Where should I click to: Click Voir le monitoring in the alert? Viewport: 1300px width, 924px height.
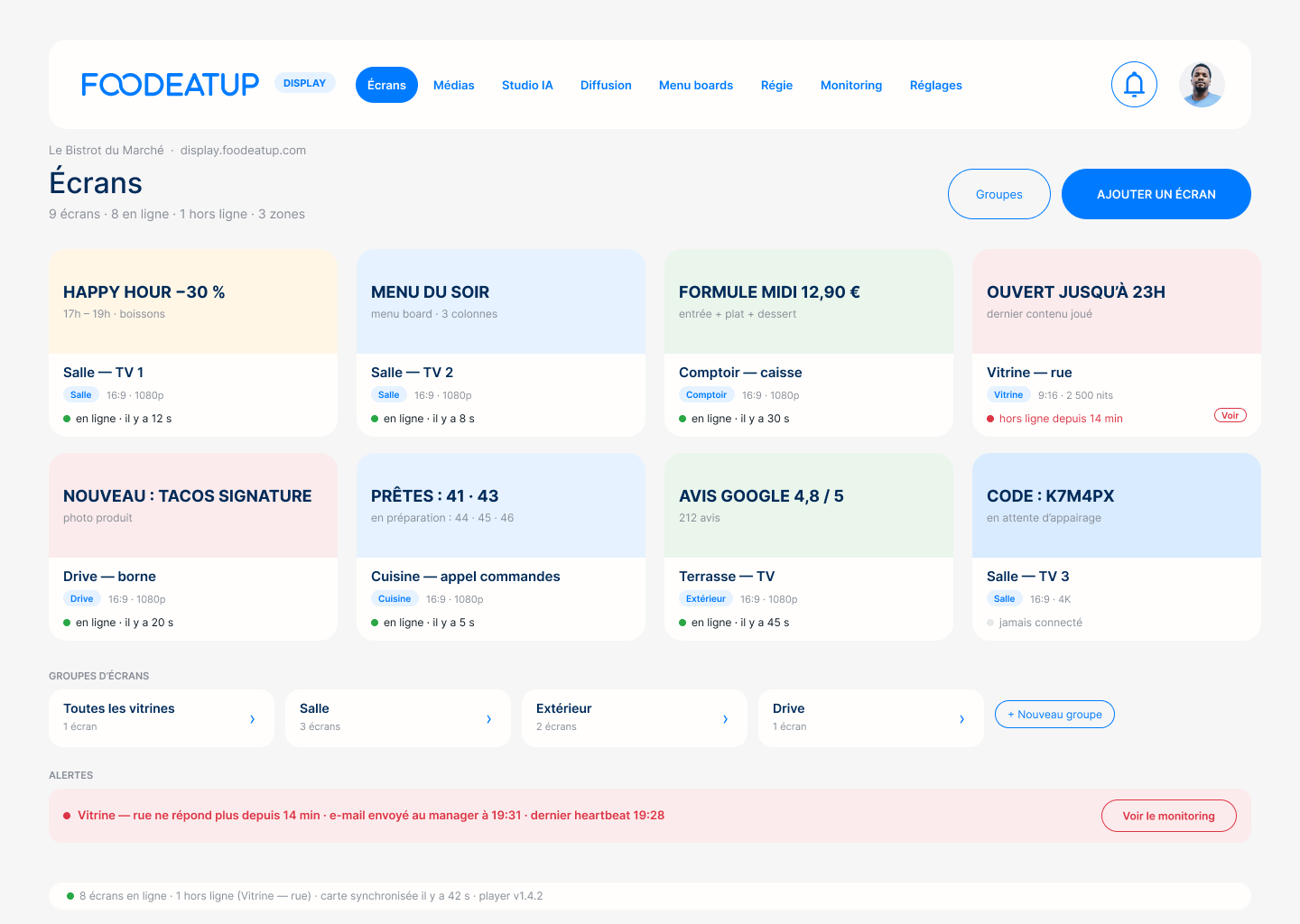(1169, 816)
